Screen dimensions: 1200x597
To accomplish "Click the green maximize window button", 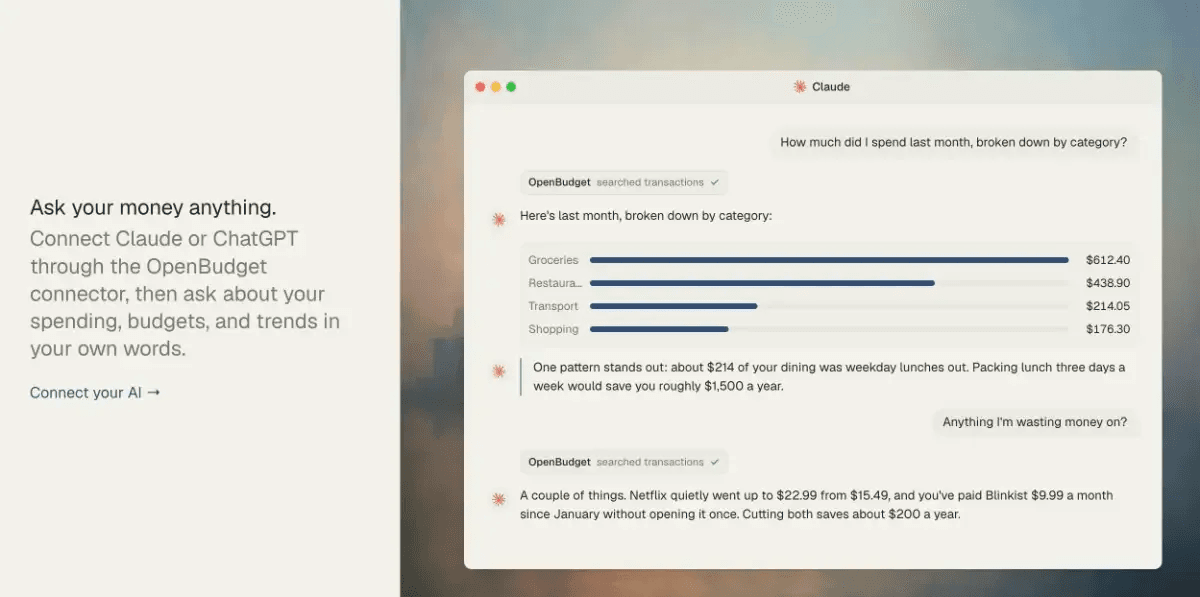I will 511,87.
